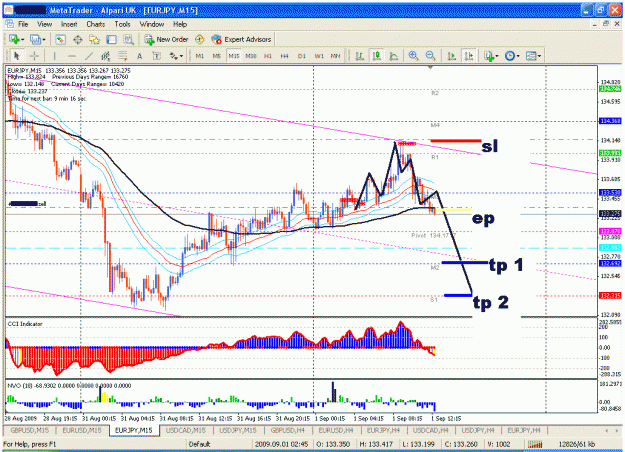Screen dimensions: 625x452
Task: Open the Insert menu
Action: click(x=69, y=24)
